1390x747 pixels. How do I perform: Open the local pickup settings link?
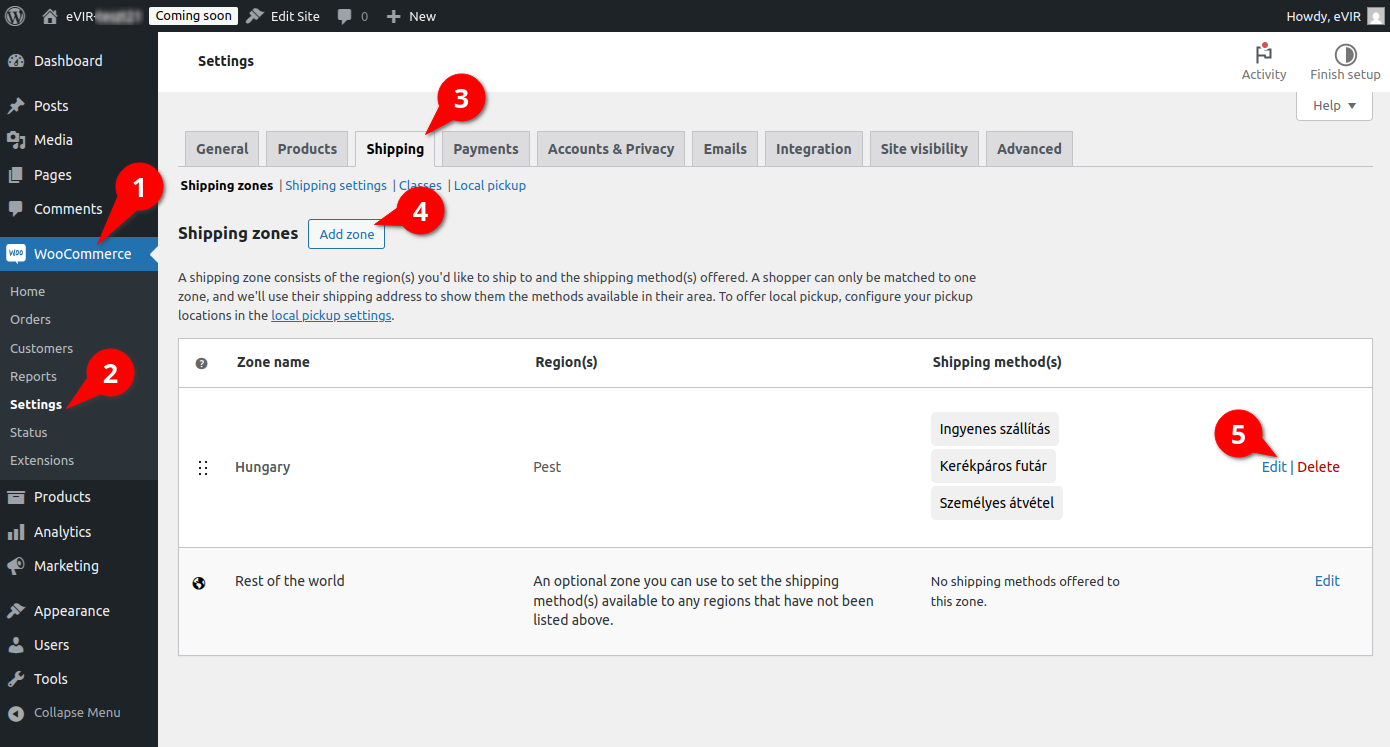pyautogui.click(x=331, y=315)
